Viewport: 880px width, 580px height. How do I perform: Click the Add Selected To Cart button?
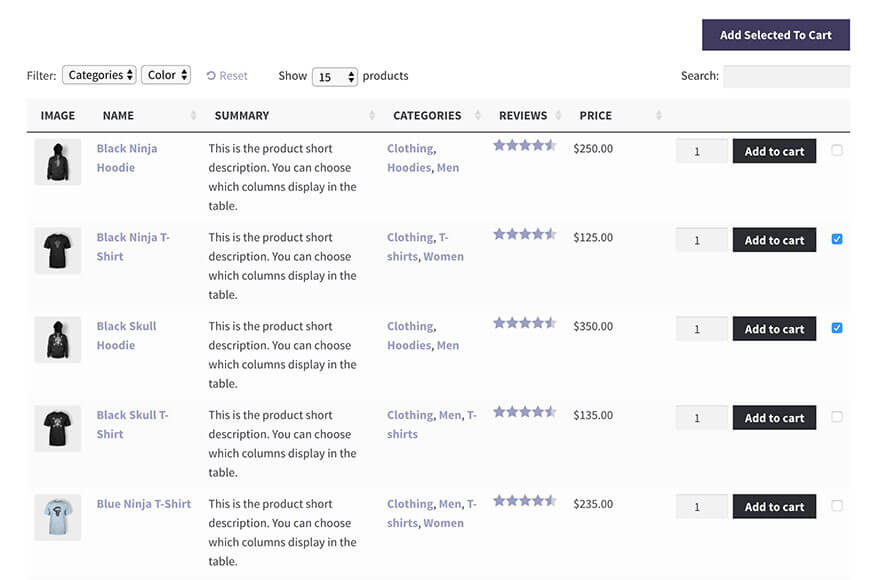[x=776, y=34]
